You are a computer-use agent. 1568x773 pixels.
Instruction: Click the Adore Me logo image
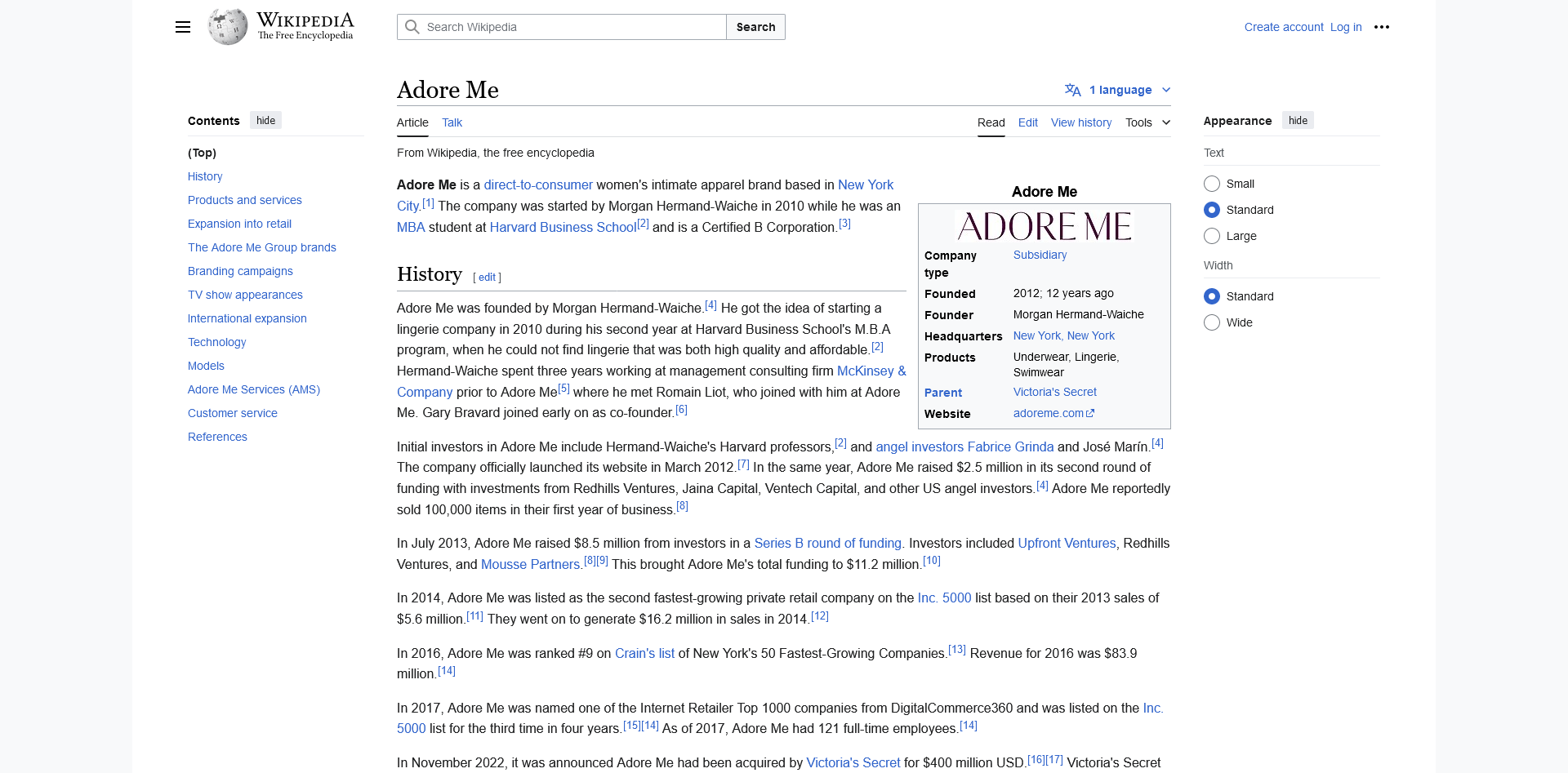(x=1044, y=226)
